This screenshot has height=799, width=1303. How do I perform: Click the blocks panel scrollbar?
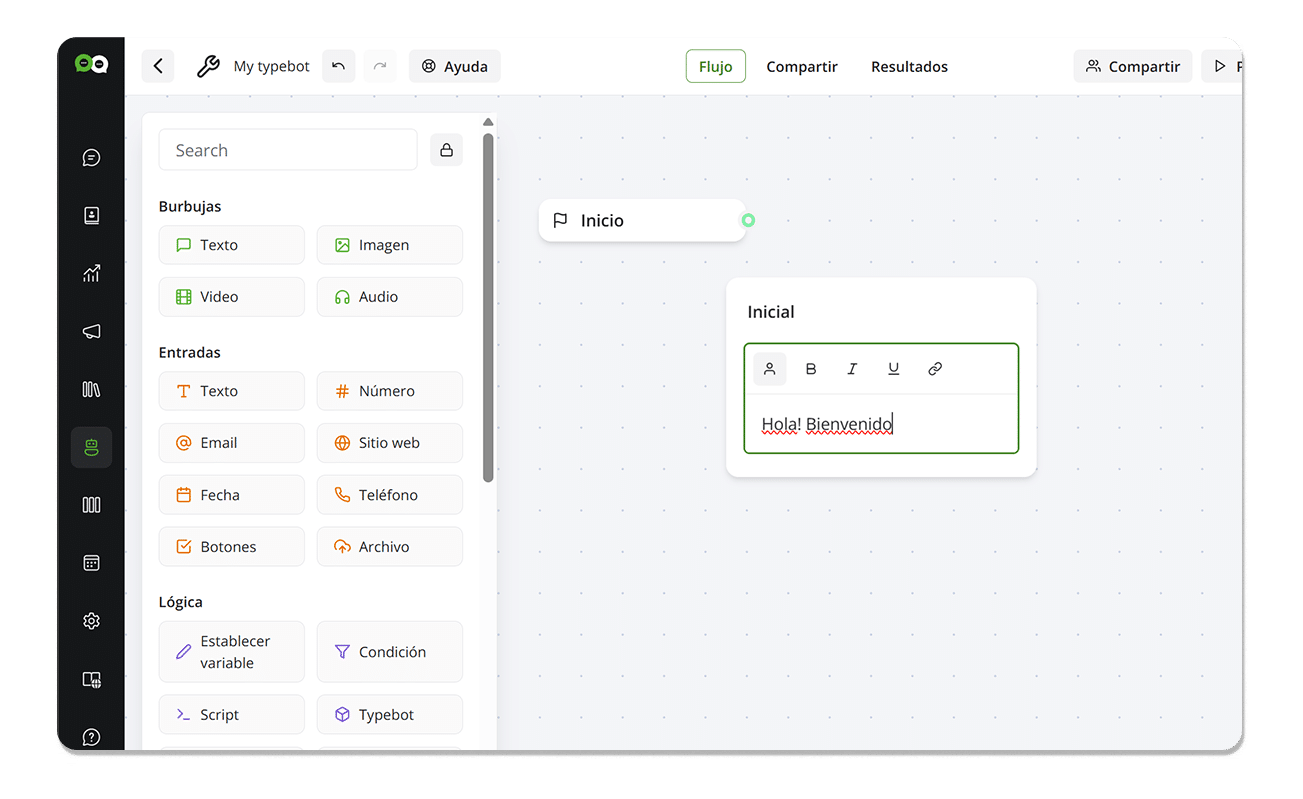488,300
